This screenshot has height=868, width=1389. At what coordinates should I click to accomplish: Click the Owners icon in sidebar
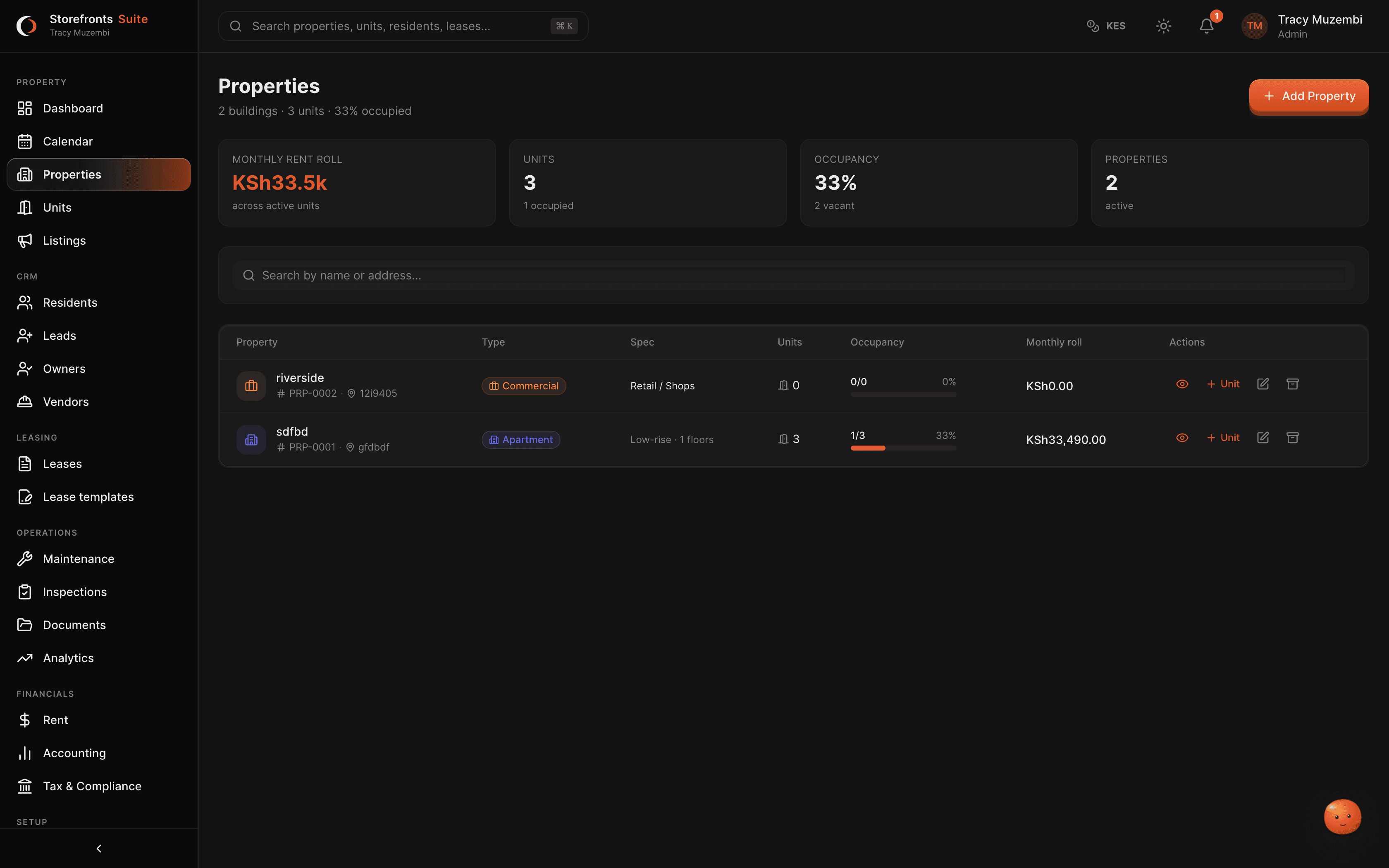25,369
